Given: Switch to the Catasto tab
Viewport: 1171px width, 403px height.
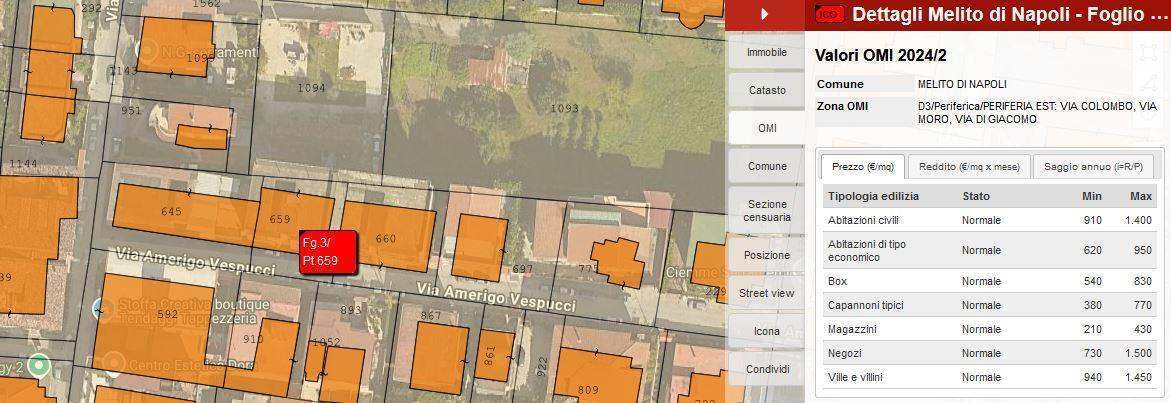Looking at the screenshot, I should (x=767, y=90).
